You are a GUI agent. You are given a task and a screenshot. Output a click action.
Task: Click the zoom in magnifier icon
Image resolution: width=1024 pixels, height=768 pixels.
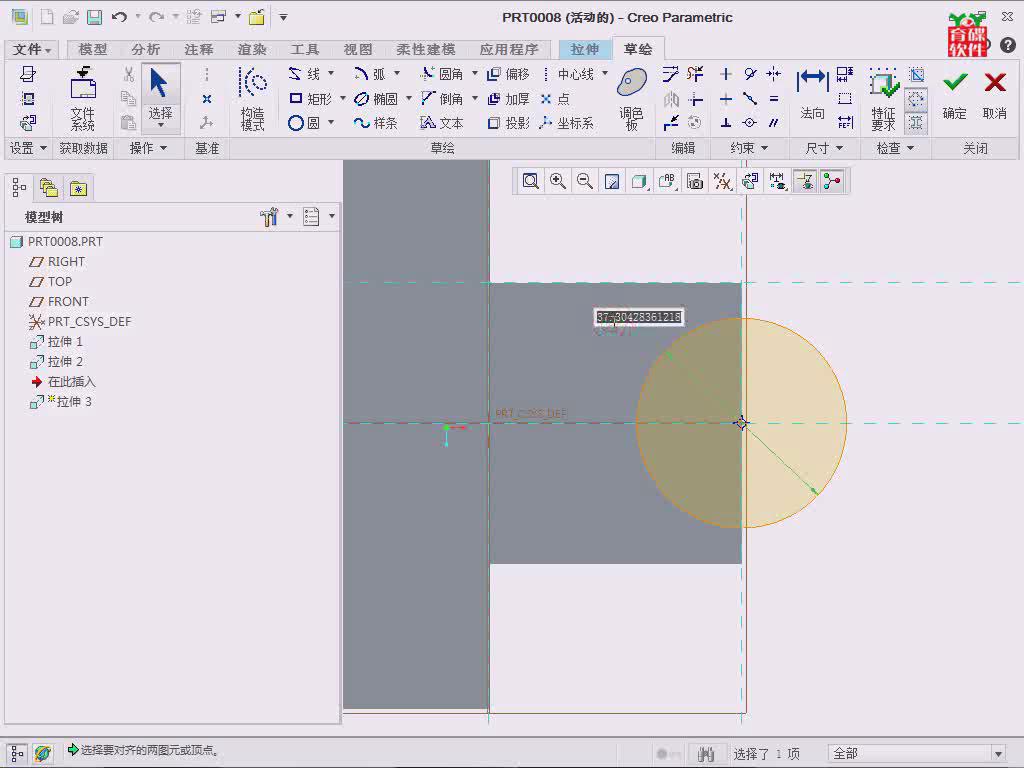coord(558,181)
